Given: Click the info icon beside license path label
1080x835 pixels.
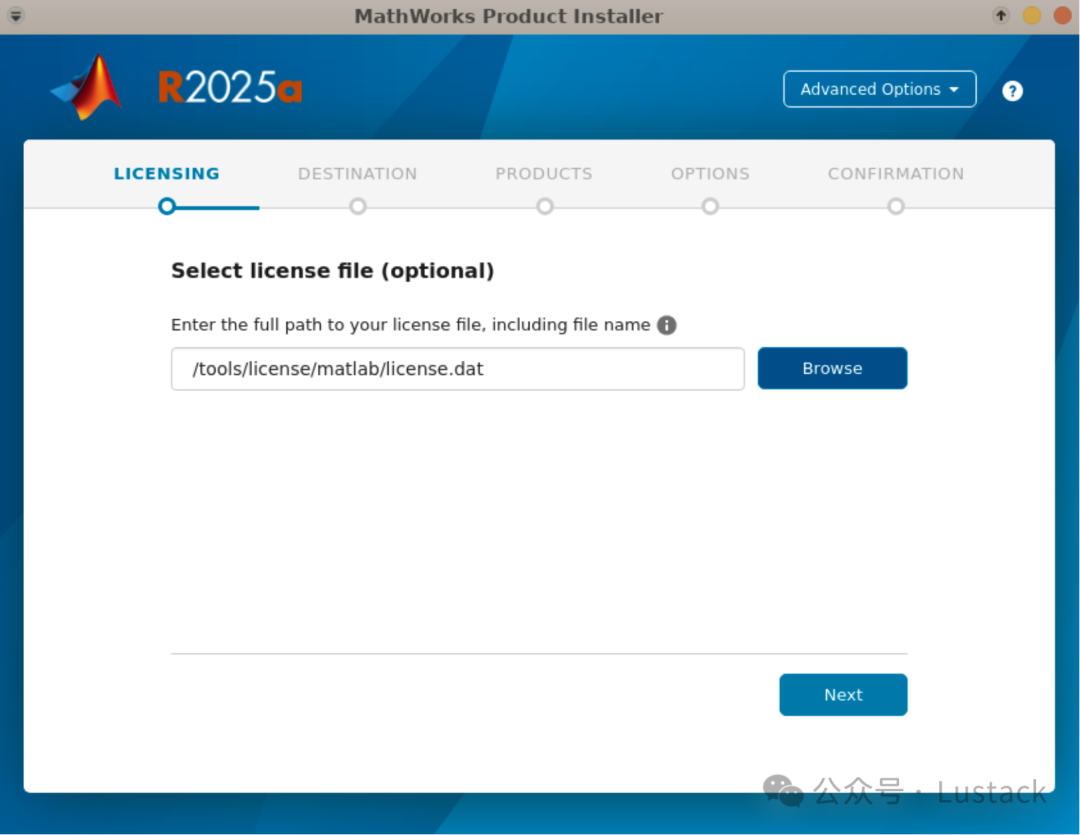Looking at the screenshot, I should tap(666, 324).
